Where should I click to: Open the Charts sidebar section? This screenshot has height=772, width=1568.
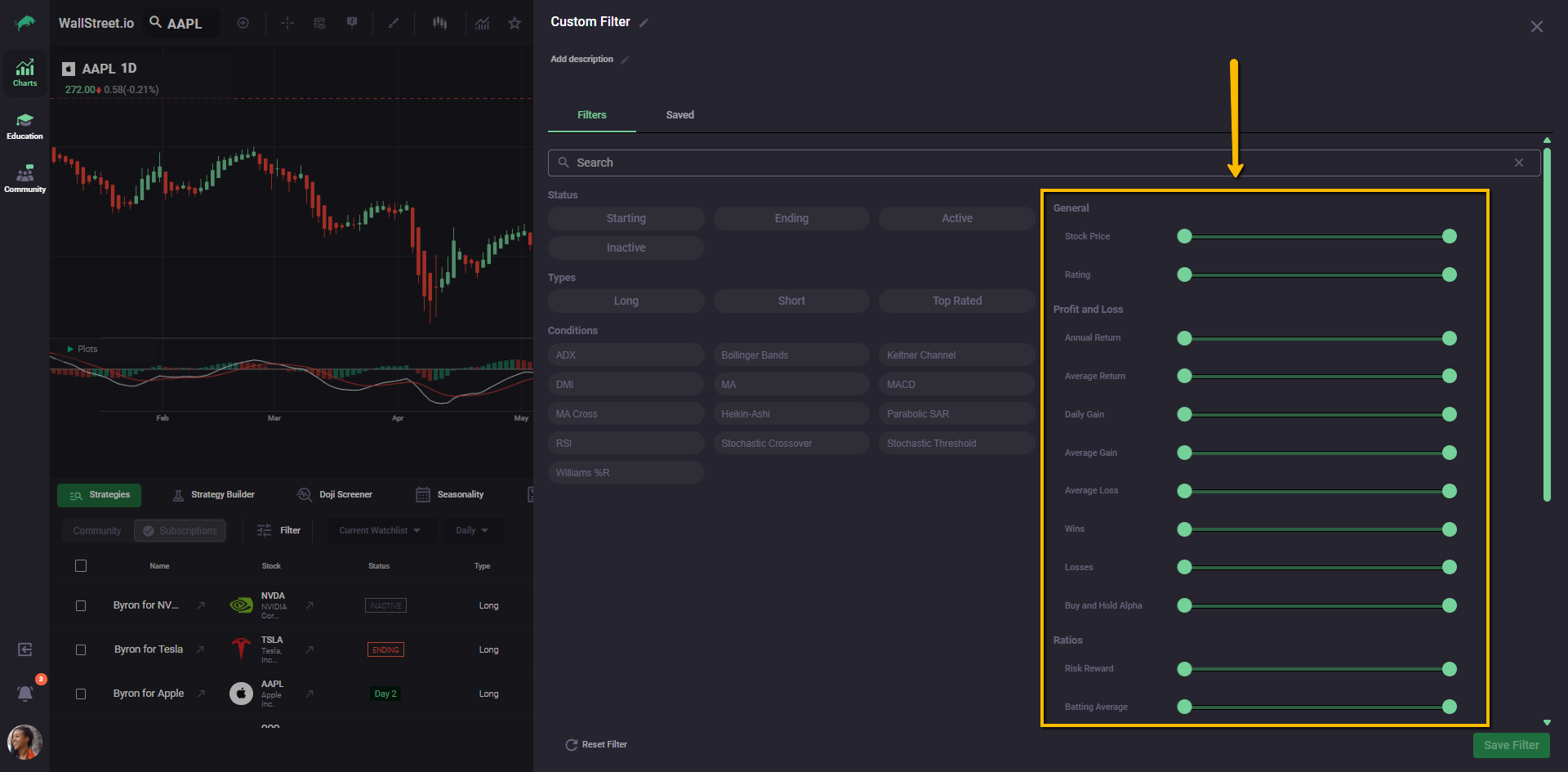(x=24, y=74)
